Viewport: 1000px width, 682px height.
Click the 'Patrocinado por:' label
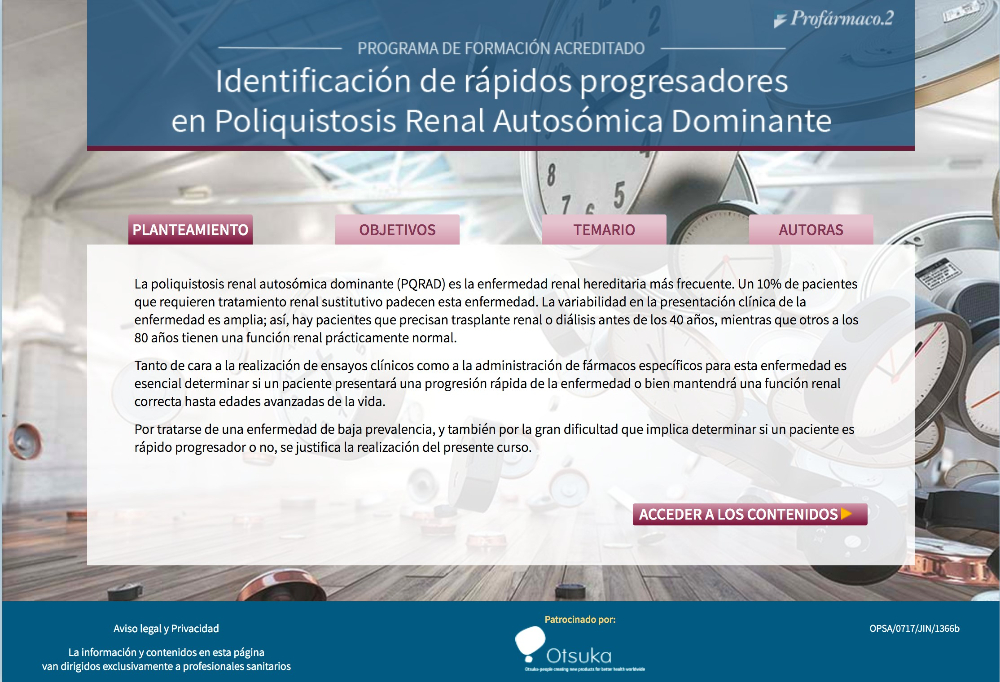[580, 619]
